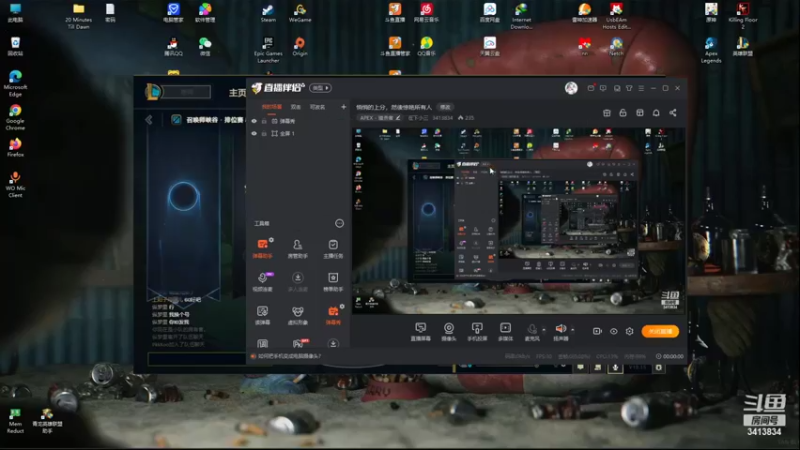Viewport: 800px width, 450px height.
Task: Mute the 麦克风 microphone
Action: coord(532,332)
